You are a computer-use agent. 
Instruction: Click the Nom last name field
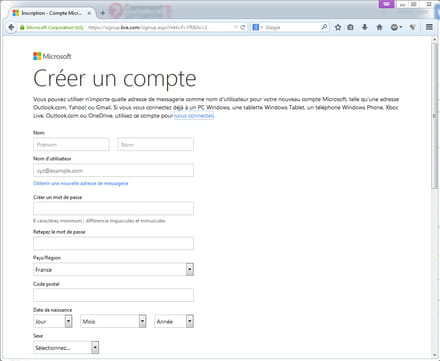[x=155, y=145]
